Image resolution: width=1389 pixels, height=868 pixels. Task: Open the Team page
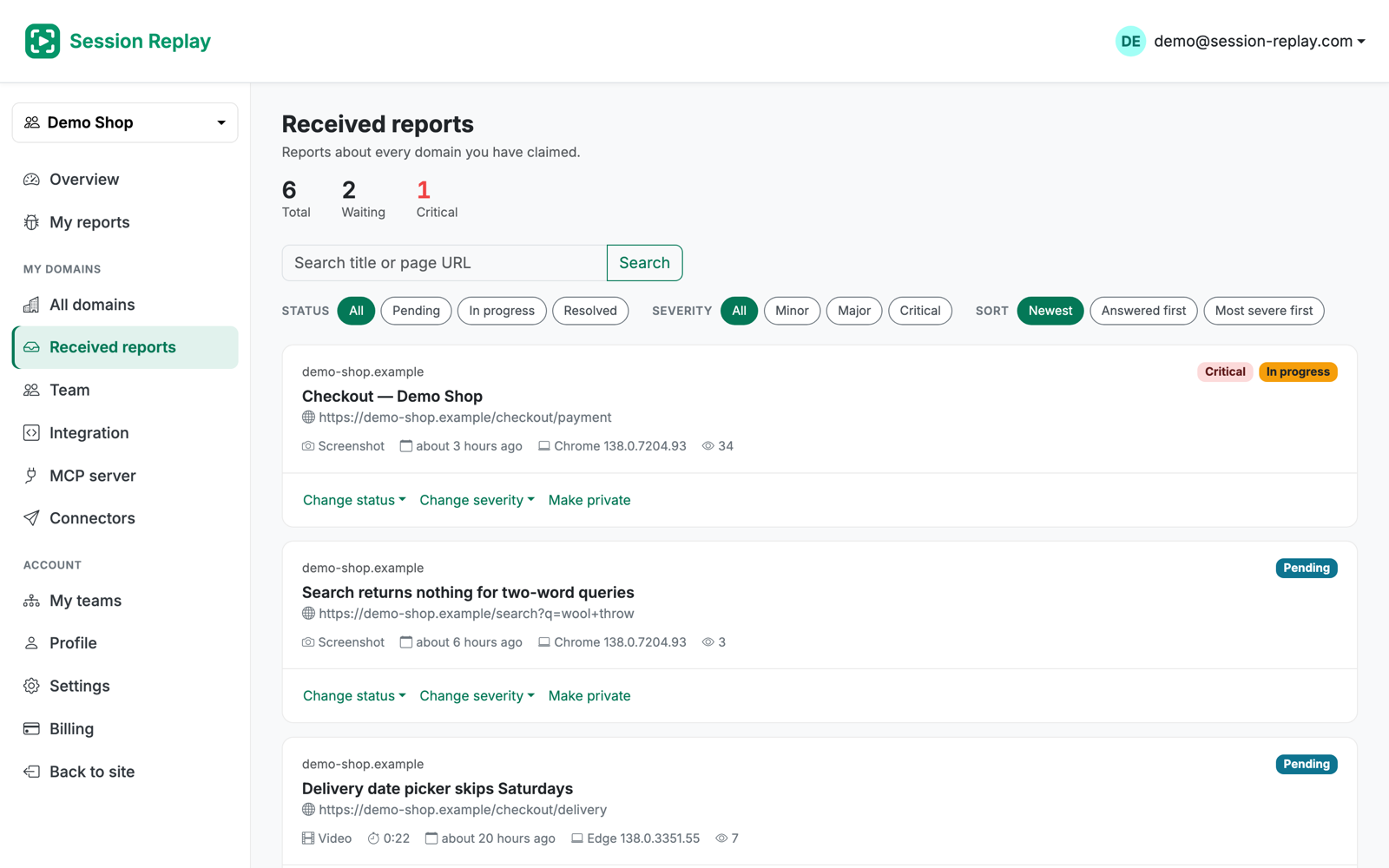(x=125, y=390)
